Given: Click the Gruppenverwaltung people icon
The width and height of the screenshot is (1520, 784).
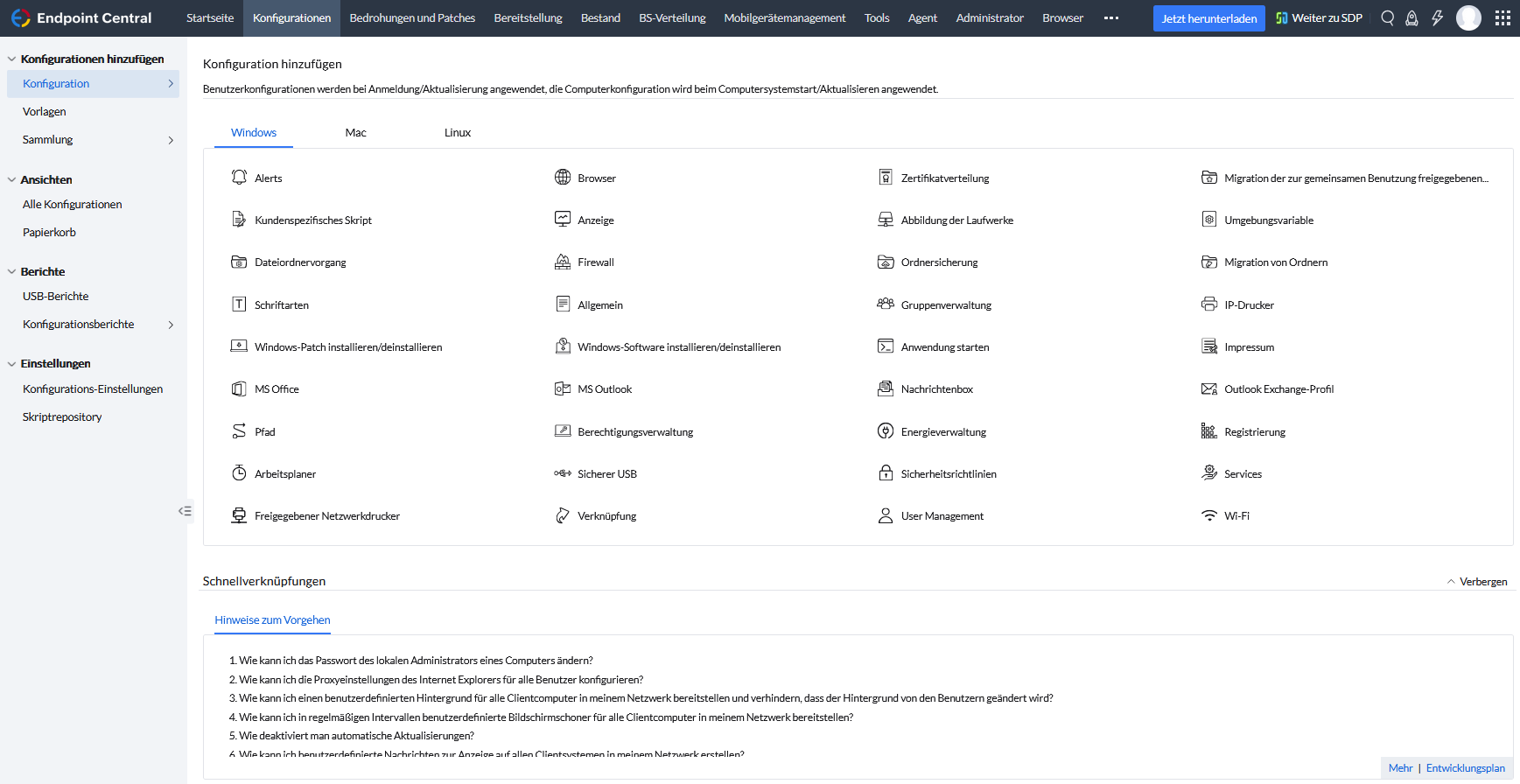Looking at the screenshot, I should tap(886, 304).
